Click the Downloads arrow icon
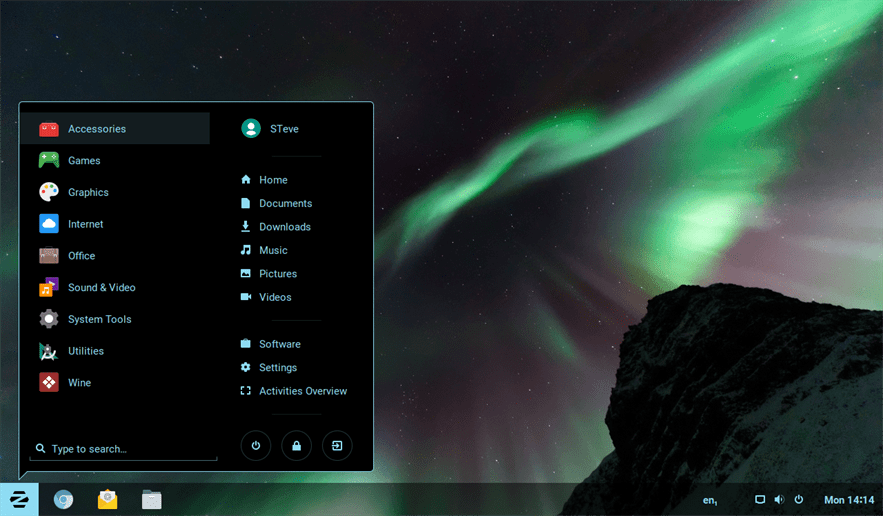This screenshot has width=883, height=516. (x=246, y=226)
